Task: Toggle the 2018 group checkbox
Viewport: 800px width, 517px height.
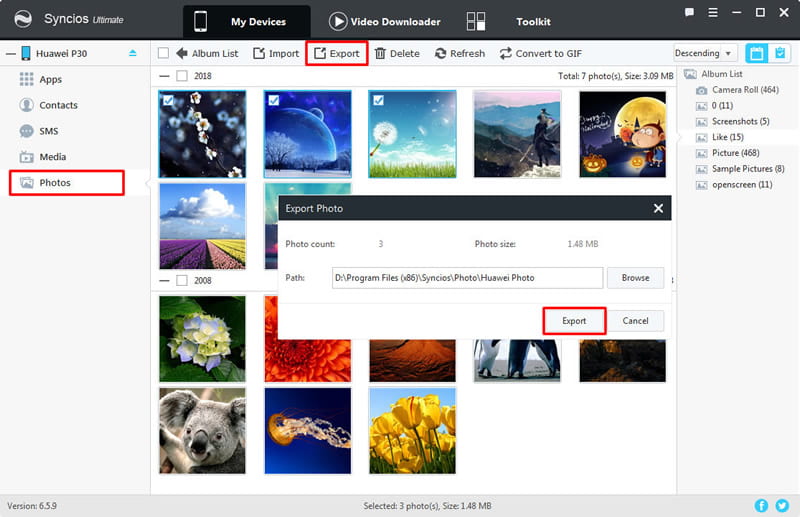Action: click(x=182, y=76)
